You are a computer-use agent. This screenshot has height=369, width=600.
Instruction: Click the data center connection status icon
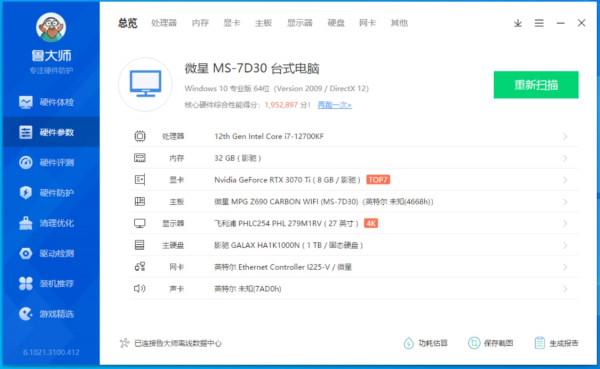coord(124,343)
